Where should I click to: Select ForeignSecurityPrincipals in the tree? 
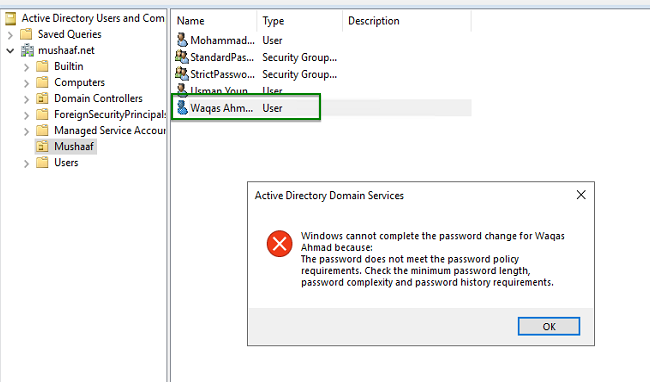pyautogui.click(x=110, y=114)
